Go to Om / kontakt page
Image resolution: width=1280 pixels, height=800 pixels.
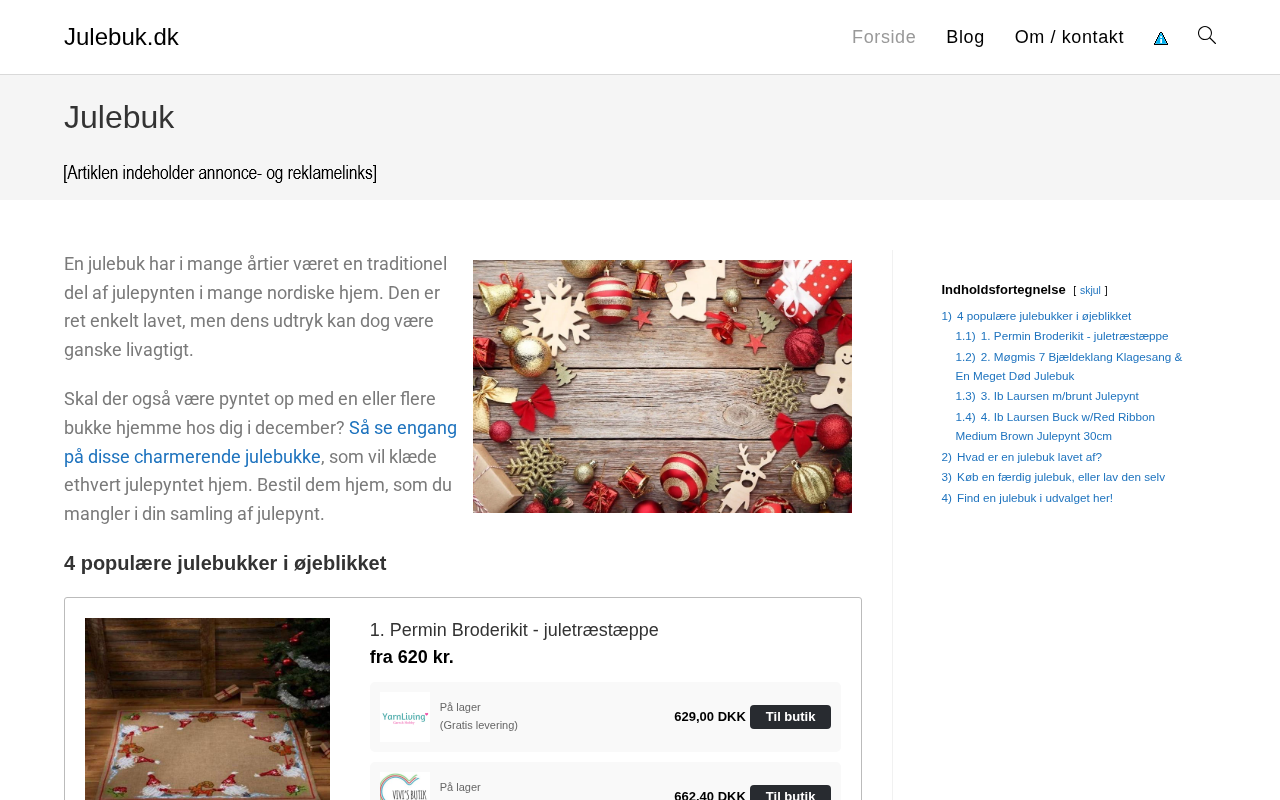click(x=1069, y=37)
